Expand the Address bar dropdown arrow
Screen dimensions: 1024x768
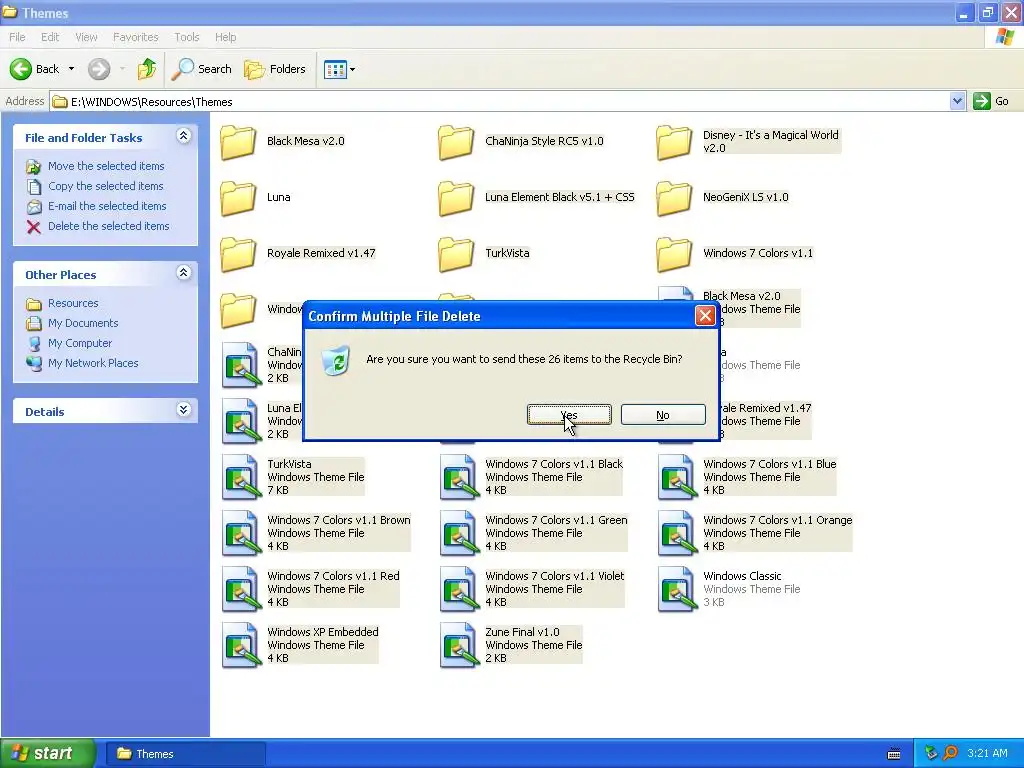(957, 101)
